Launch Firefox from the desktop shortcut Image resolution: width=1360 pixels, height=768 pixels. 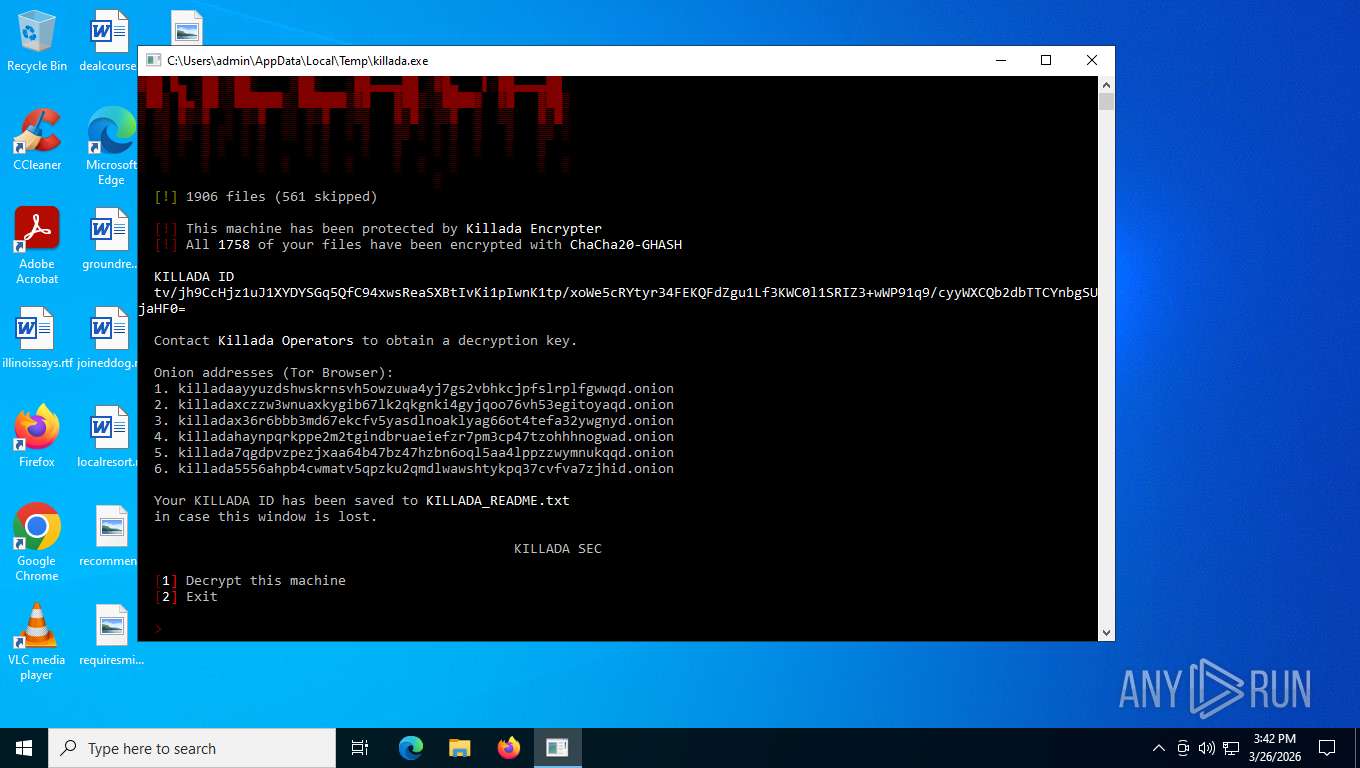pyautogui.click(x=37, y=436)
